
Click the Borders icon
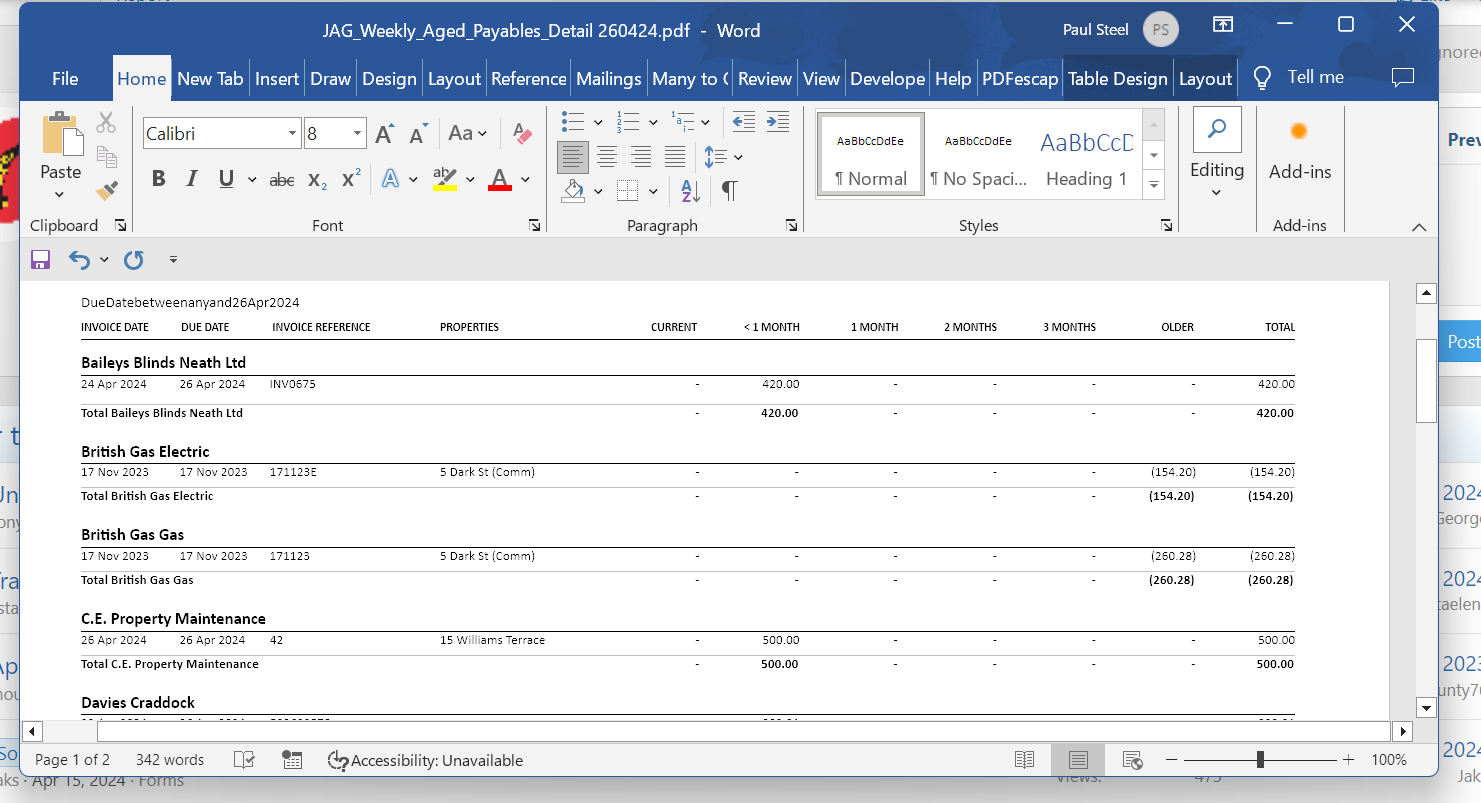click(628, 190)
